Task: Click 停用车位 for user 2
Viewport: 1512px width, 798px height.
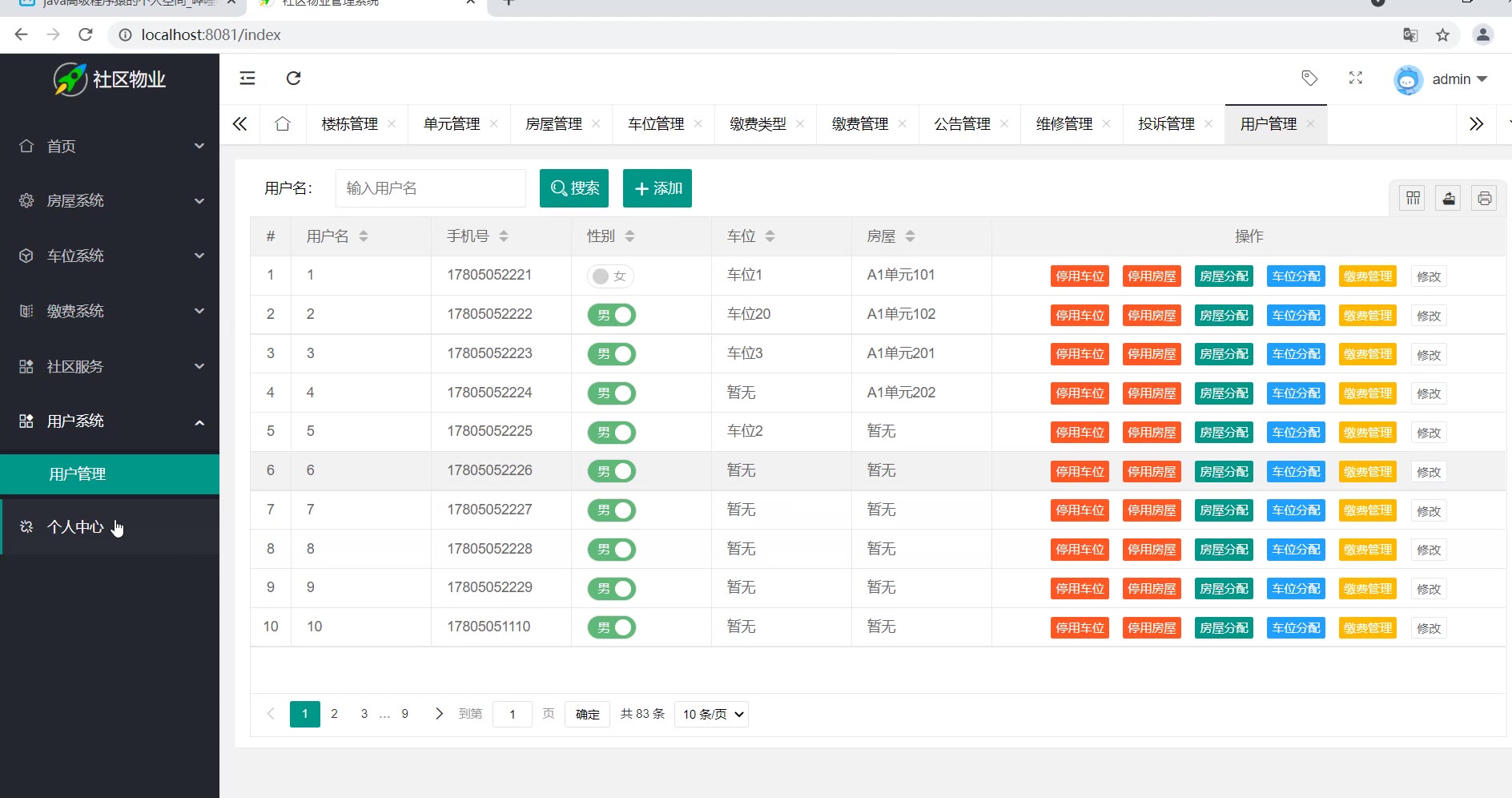Action: pos(1080,316)
